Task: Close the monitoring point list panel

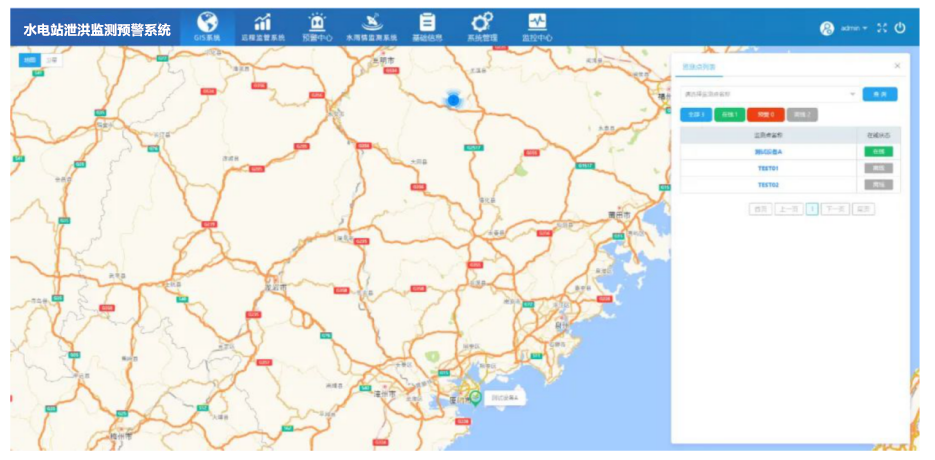Action: [897, 66]
